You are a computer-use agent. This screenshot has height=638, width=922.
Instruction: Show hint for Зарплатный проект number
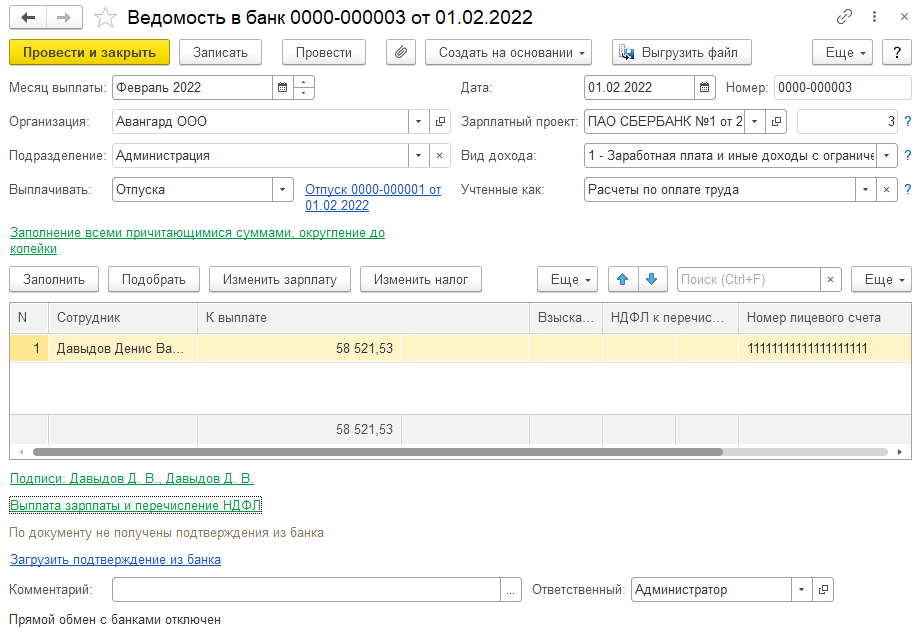click(908, 122)
